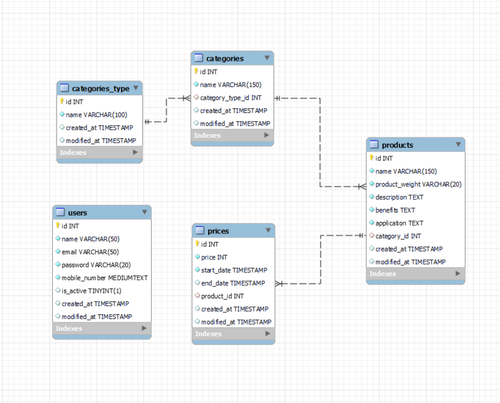Screen dimensions: 500x403
Task: Select the categories_type table title
Action: click(x=101, y=88)
